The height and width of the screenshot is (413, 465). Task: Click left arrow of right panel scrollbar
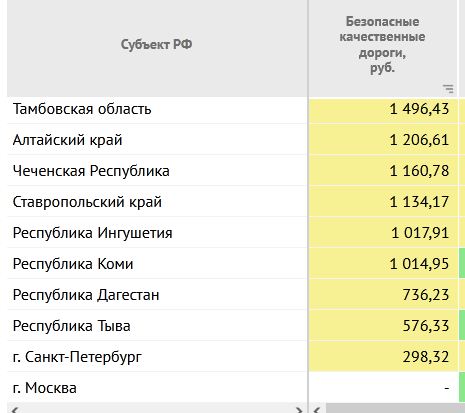coord(317,410)
